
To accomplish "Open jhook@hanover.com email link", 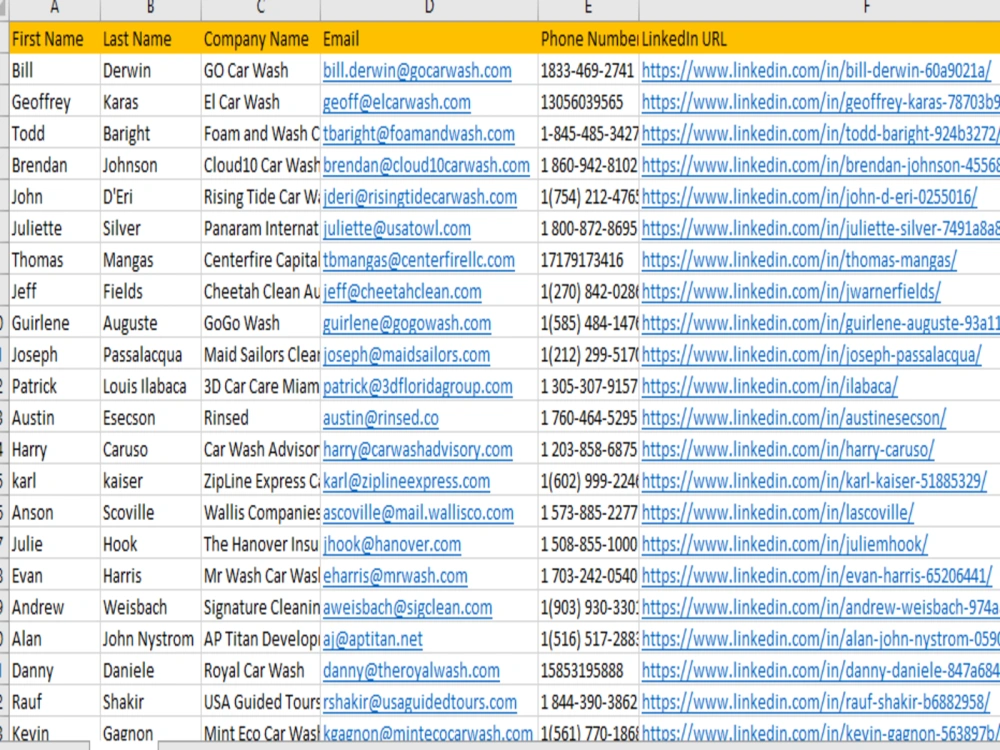I will [x=392, y=545].
